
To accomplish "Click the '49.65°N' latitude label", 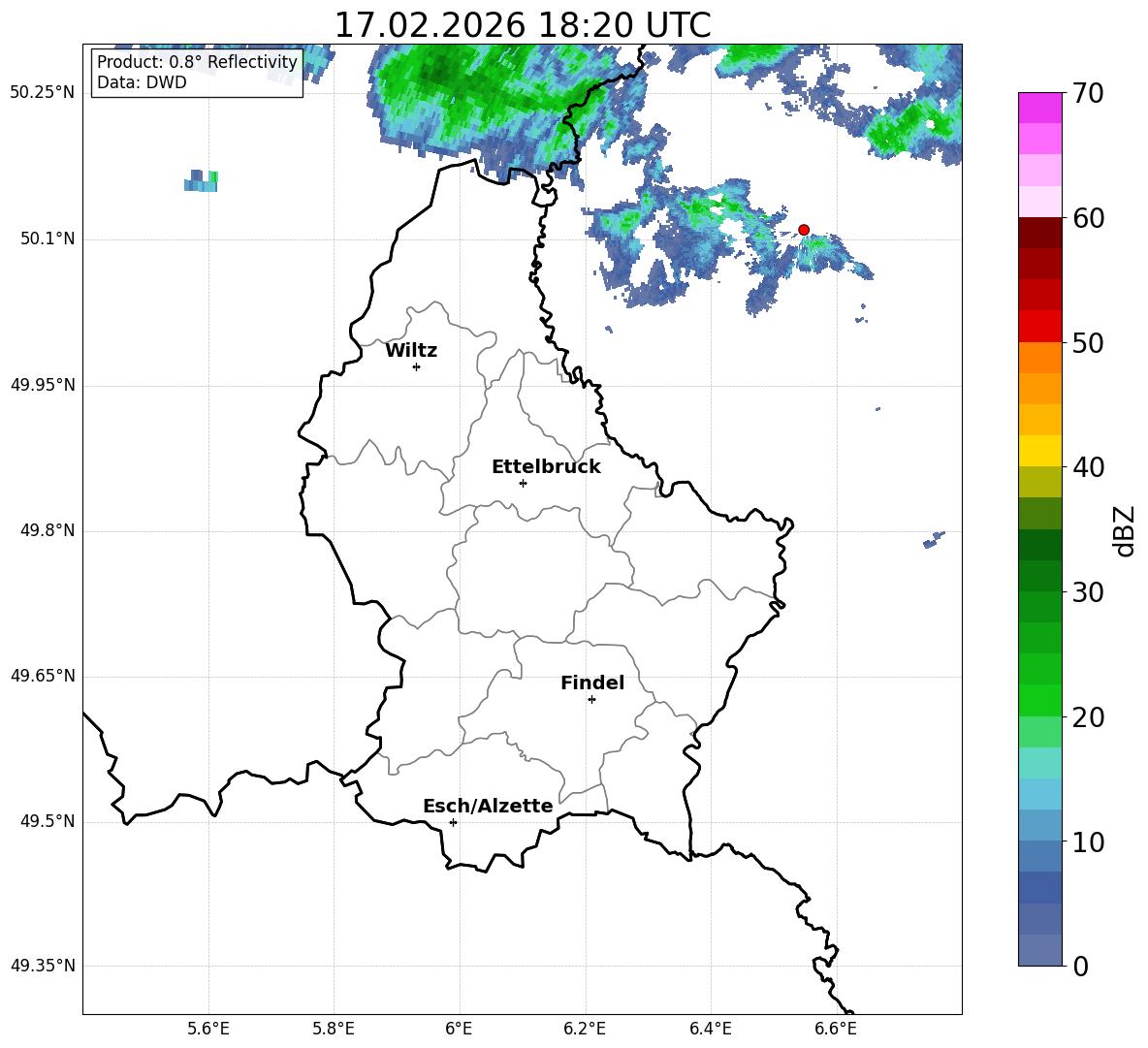I will [x=43, y=676].
